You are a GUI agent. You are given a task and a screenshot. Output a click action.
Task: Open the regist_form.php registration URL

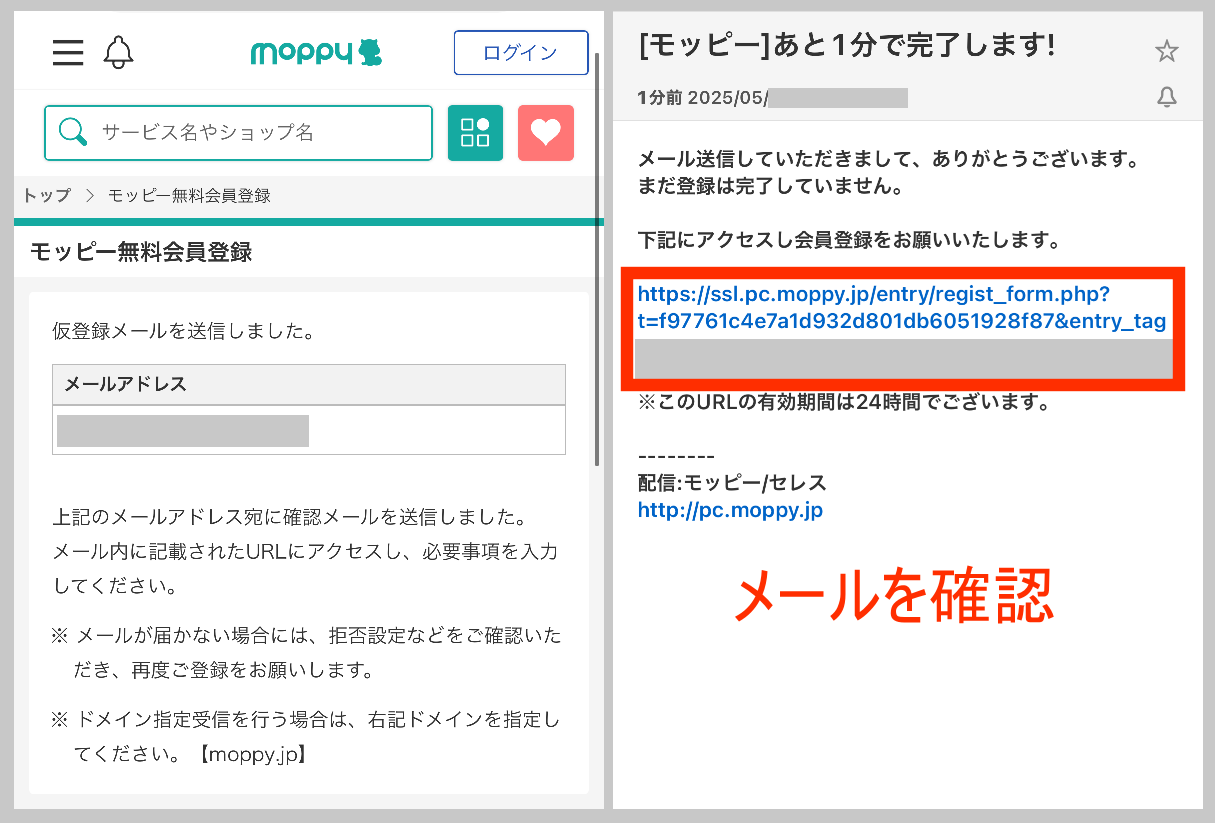[902, 308]
